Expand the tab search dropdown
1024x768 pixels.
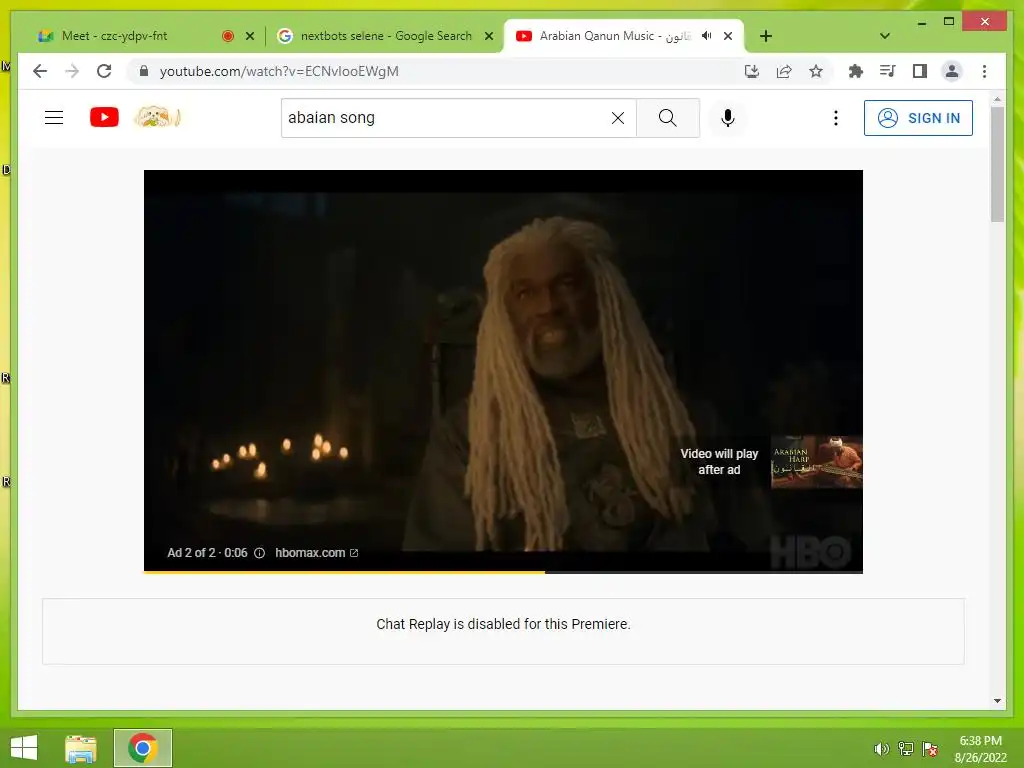885,36
